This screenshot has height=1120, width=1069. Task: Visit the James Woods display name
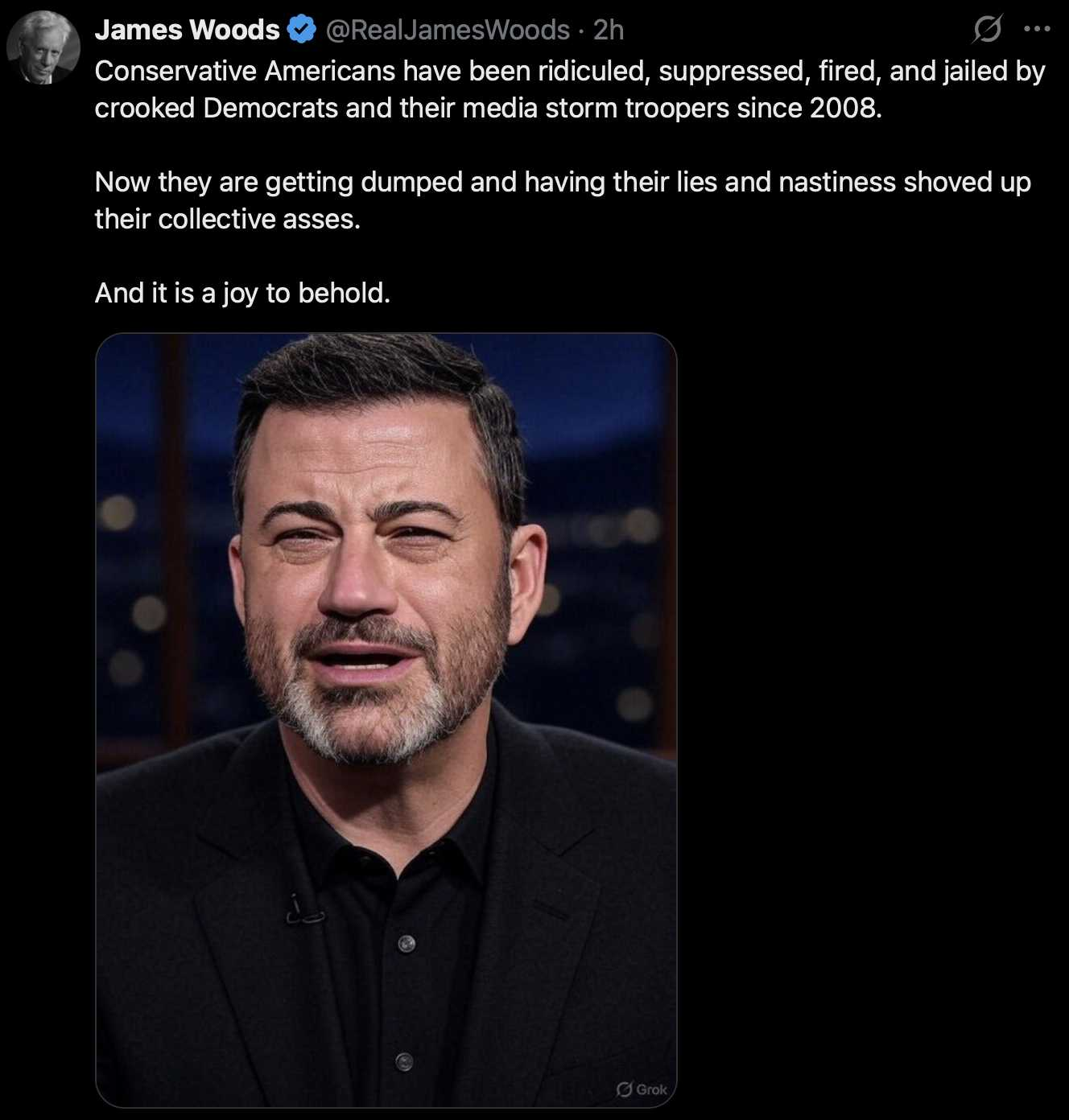pyautogui.click(x=187, y=30)
